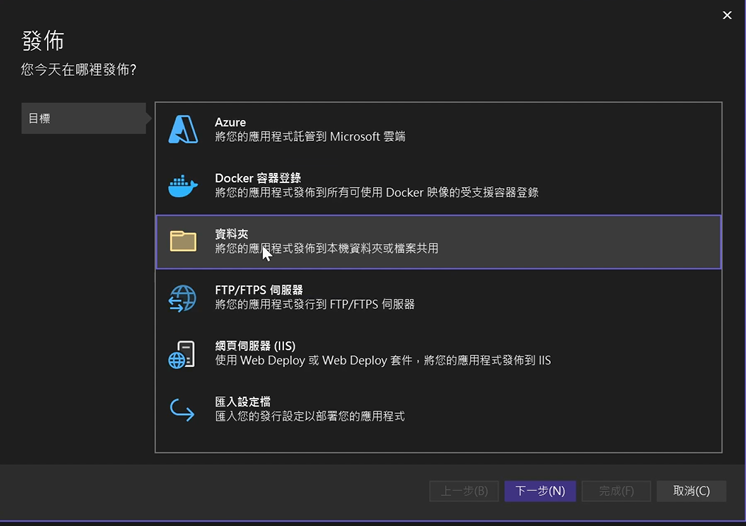
Task: Click the Azure logo icon
Action: [x=183, y=129]
